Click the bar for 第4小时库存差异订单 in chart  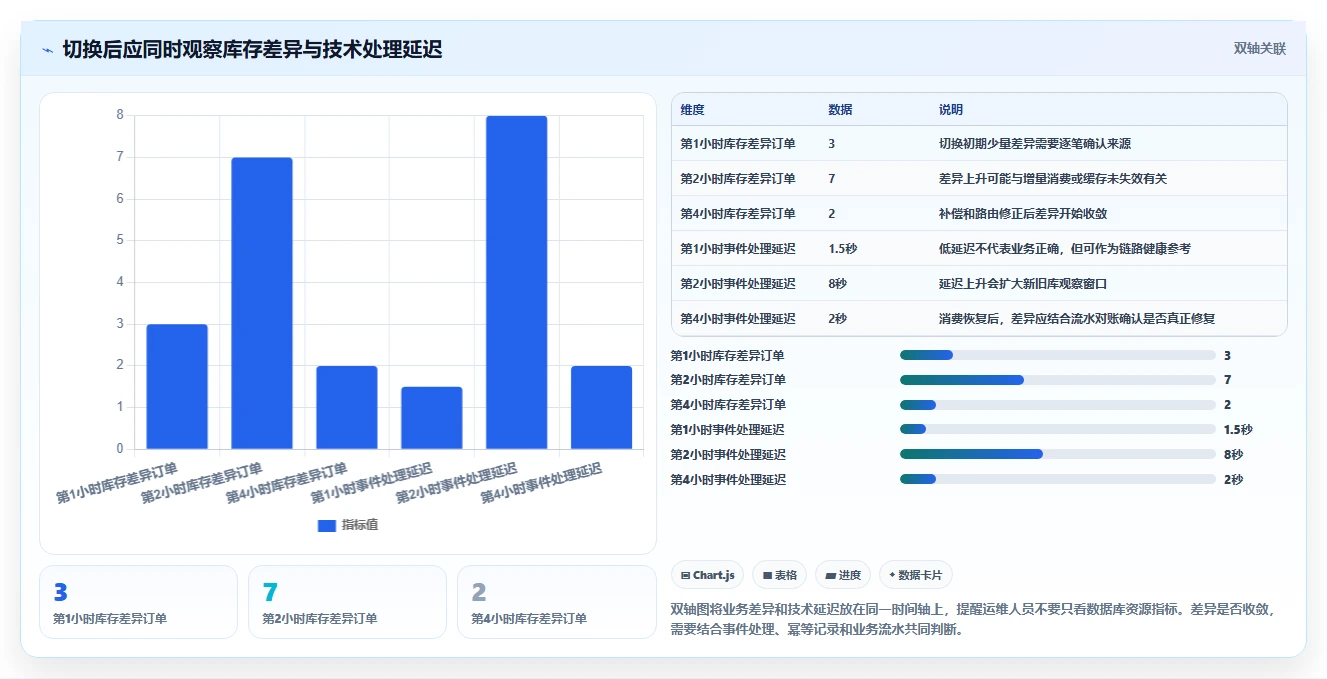coord(347,407)
